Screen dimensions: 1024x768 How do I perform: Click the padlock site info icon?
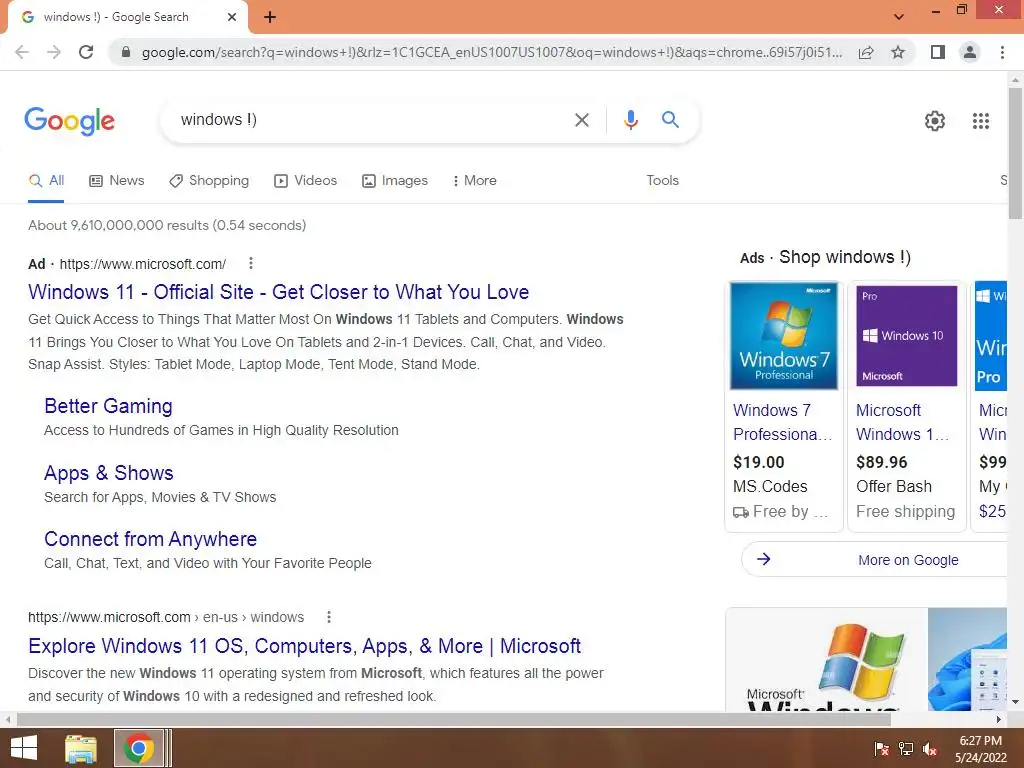click(x=126, y=52)
